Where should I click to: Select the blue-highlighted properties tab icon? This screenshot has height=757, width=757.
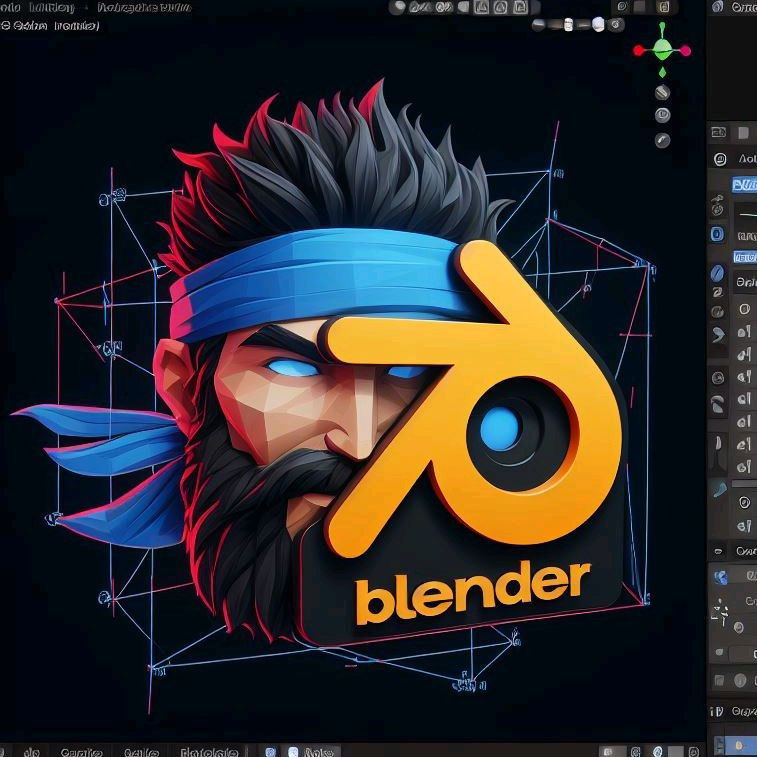click(717, 234)
